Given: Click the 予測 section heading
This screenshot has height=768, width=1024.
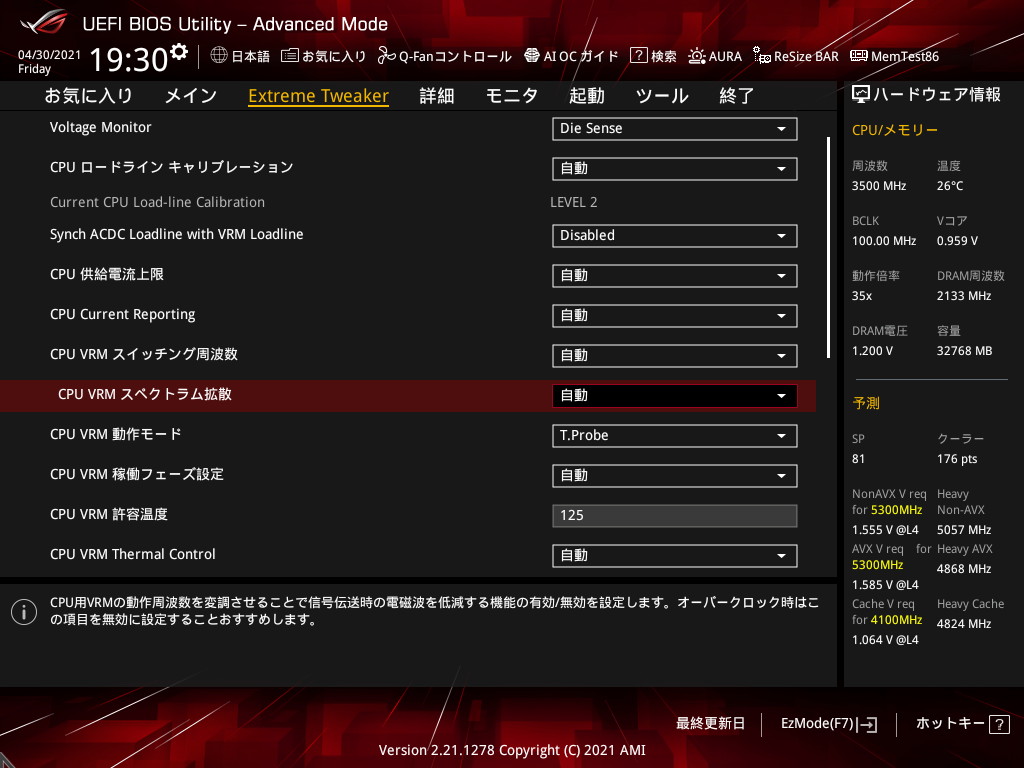Looking at the screenshot, I should coord(866,403).
